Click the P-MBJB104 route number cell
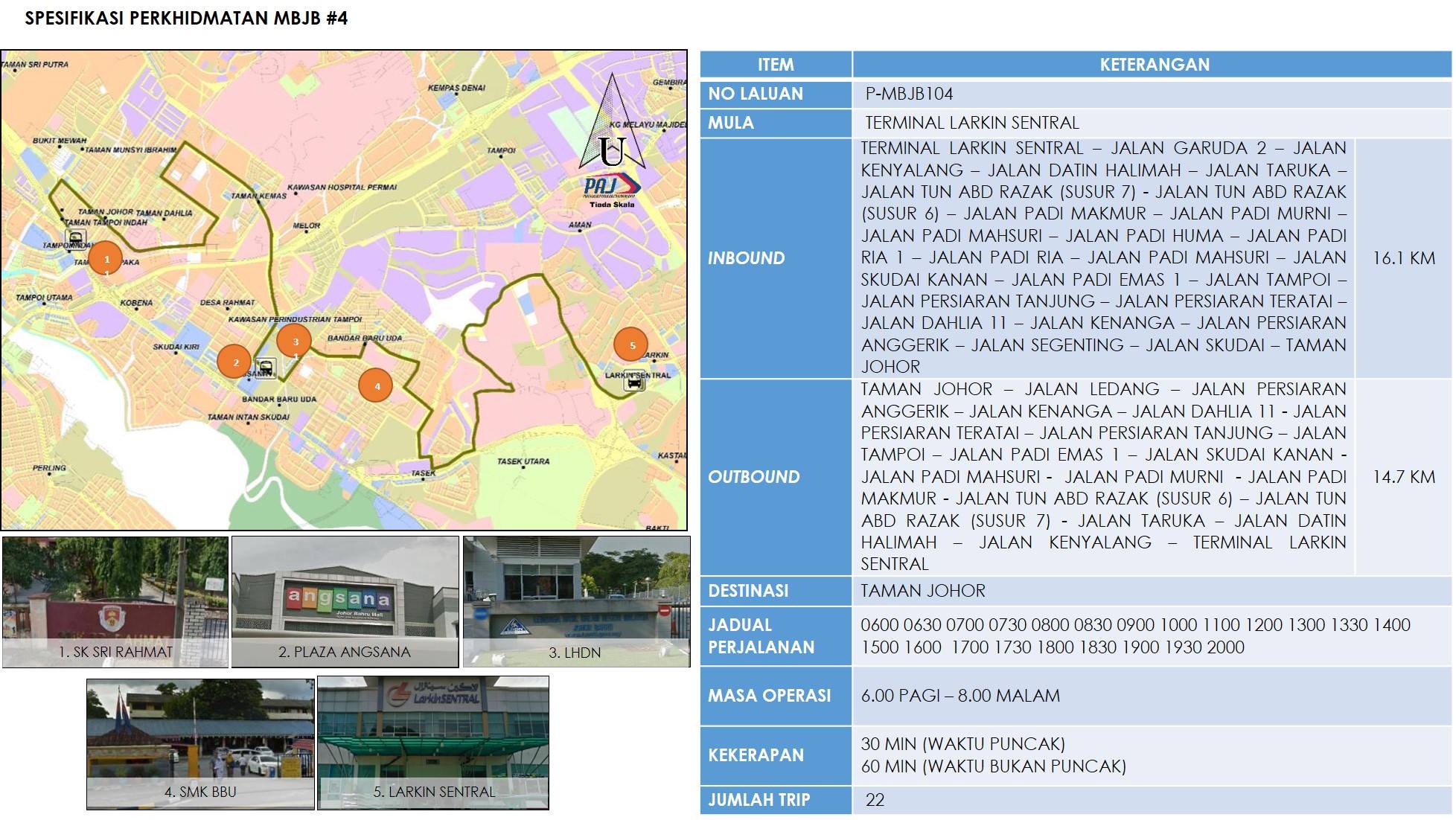The width and height of the screenshot is (1456, 820). pos(909,94)
